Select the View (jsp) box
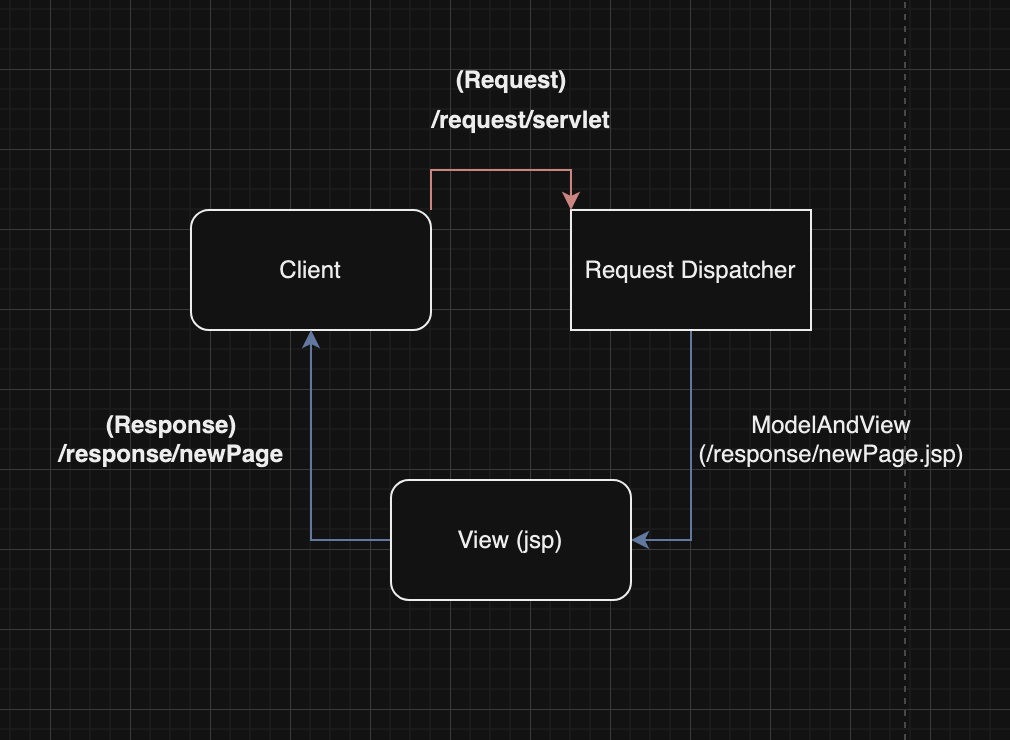The height and width of the screenshot is (740, 1010). [x=511, y=540]
